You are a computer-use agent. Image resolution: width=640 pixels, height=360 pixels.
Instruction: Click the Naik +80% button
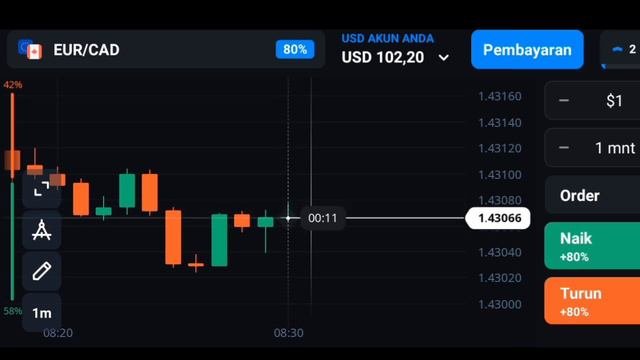592,246
